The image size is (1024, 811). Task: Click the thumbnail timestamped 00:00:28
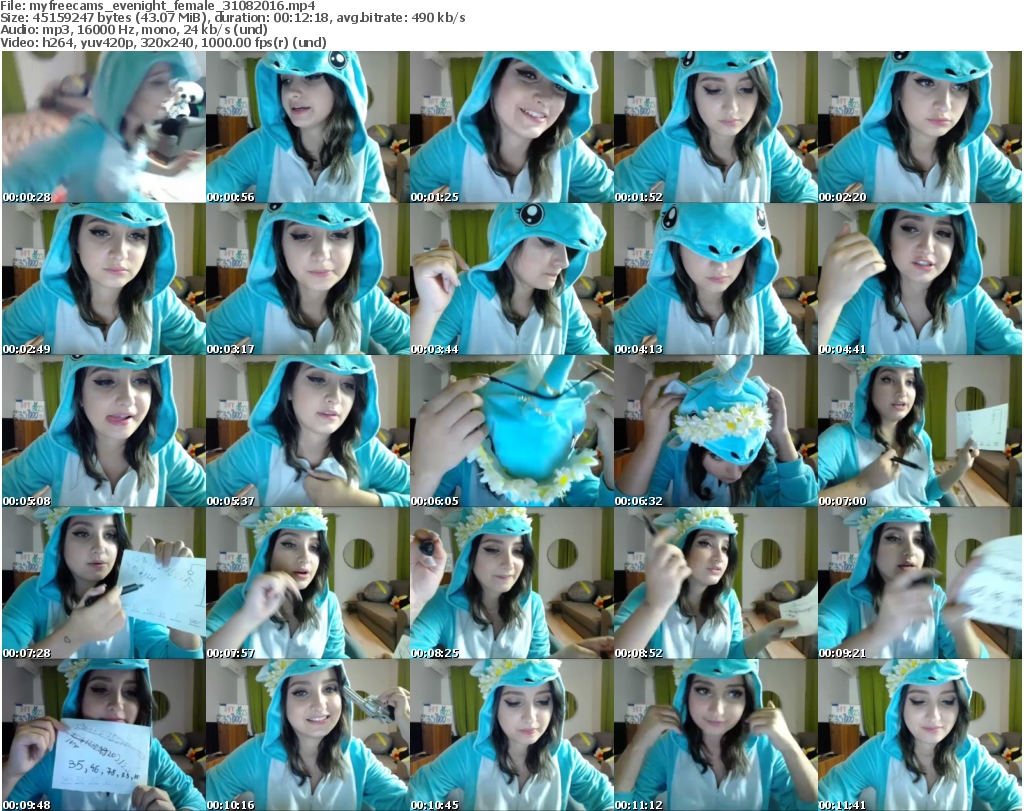click(104, 127)
